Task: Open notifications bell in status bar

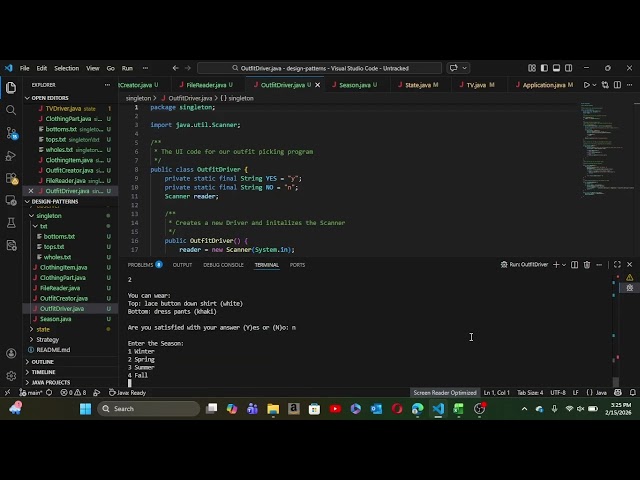Action: point(633,393)
